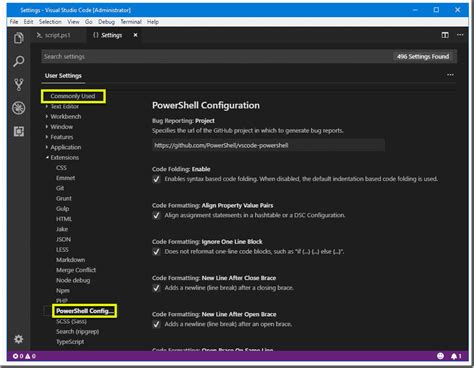Open the Edit menu
The height and width of the screenshot is (368, 474).
coord(28,22)
